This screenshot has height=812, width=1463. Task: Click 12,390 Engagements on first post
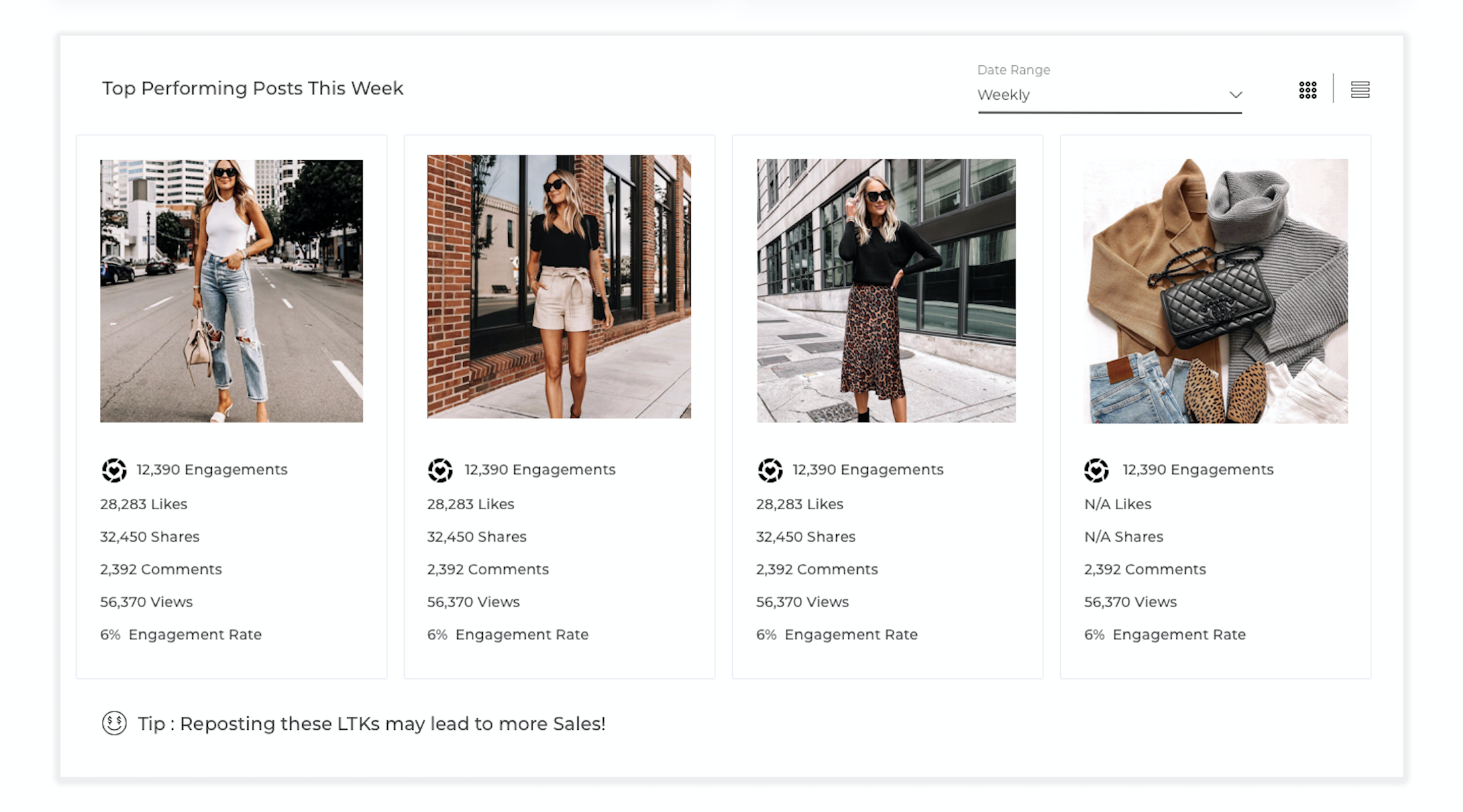pyautogui.click(x=211, y=470)
